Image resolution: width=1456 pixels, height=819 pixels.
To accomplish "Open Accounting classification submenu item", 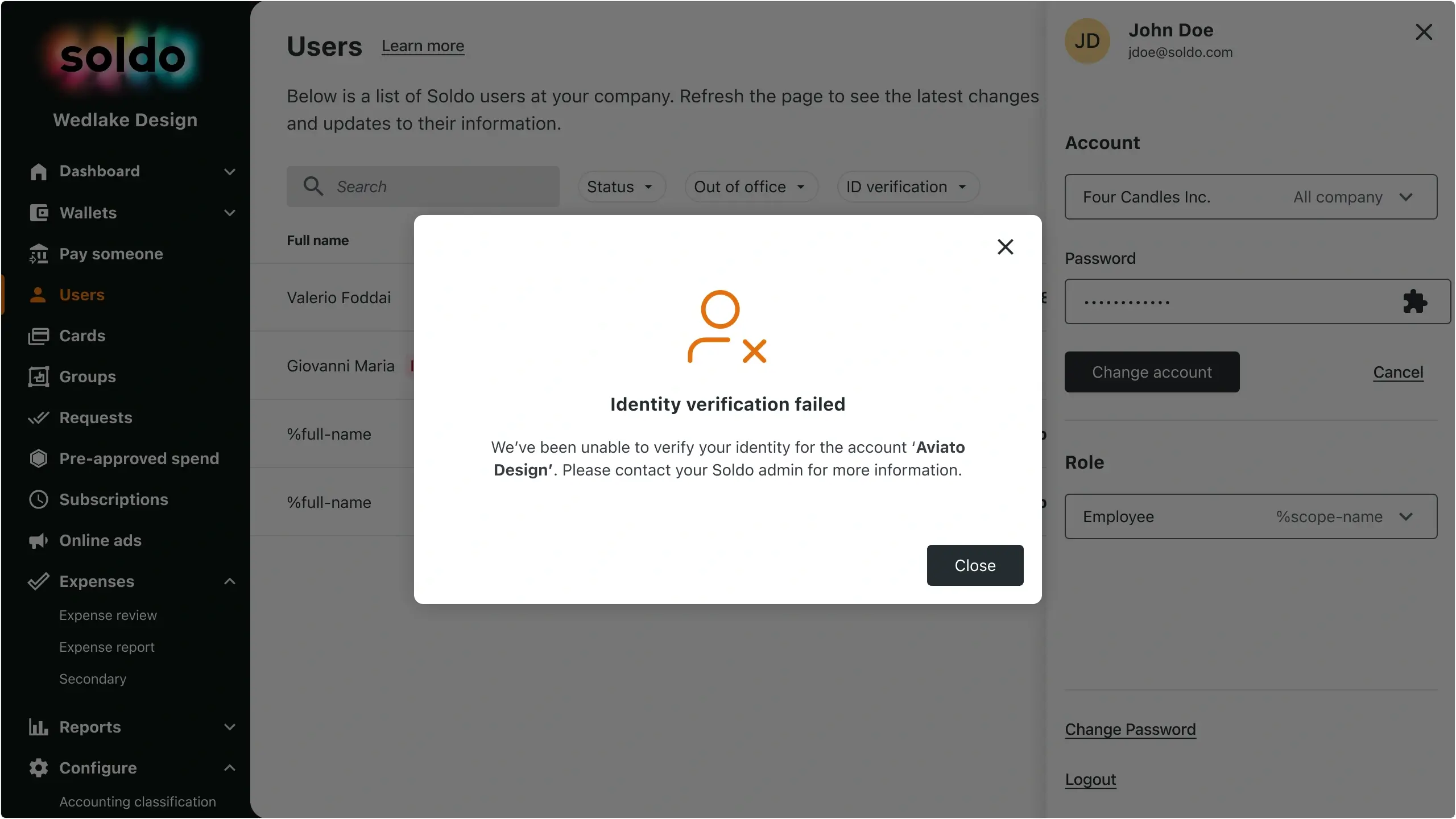I will (138, 801).
